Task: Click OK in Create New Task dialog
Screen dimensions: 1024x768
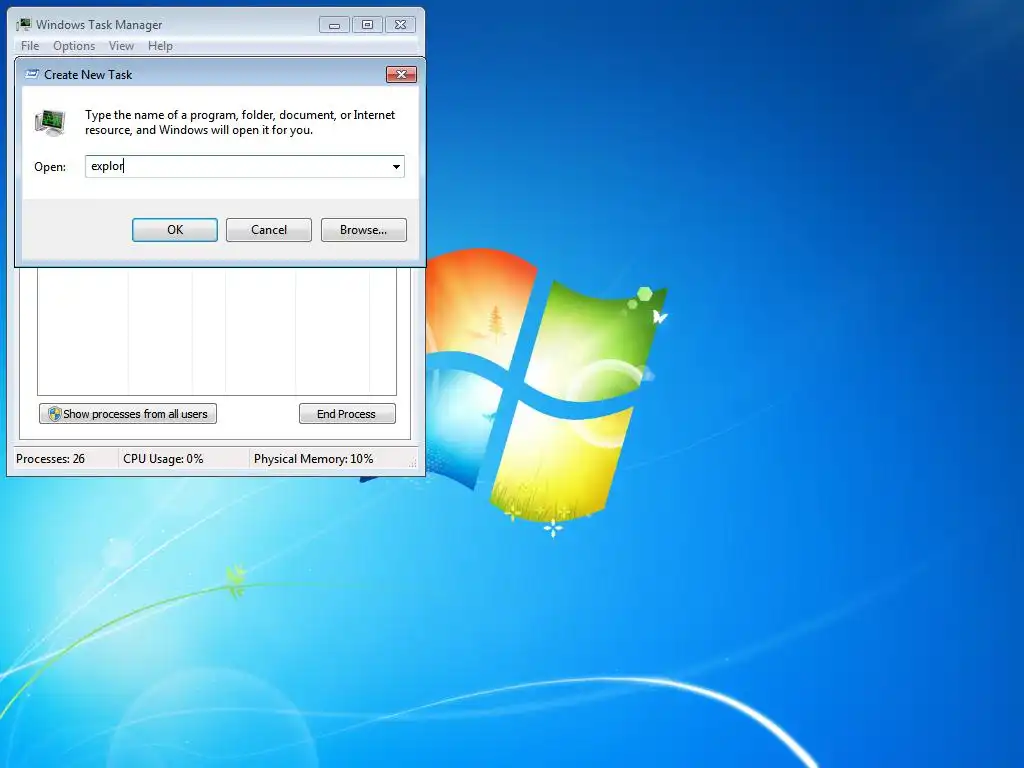Action: [x=174, y=230]
